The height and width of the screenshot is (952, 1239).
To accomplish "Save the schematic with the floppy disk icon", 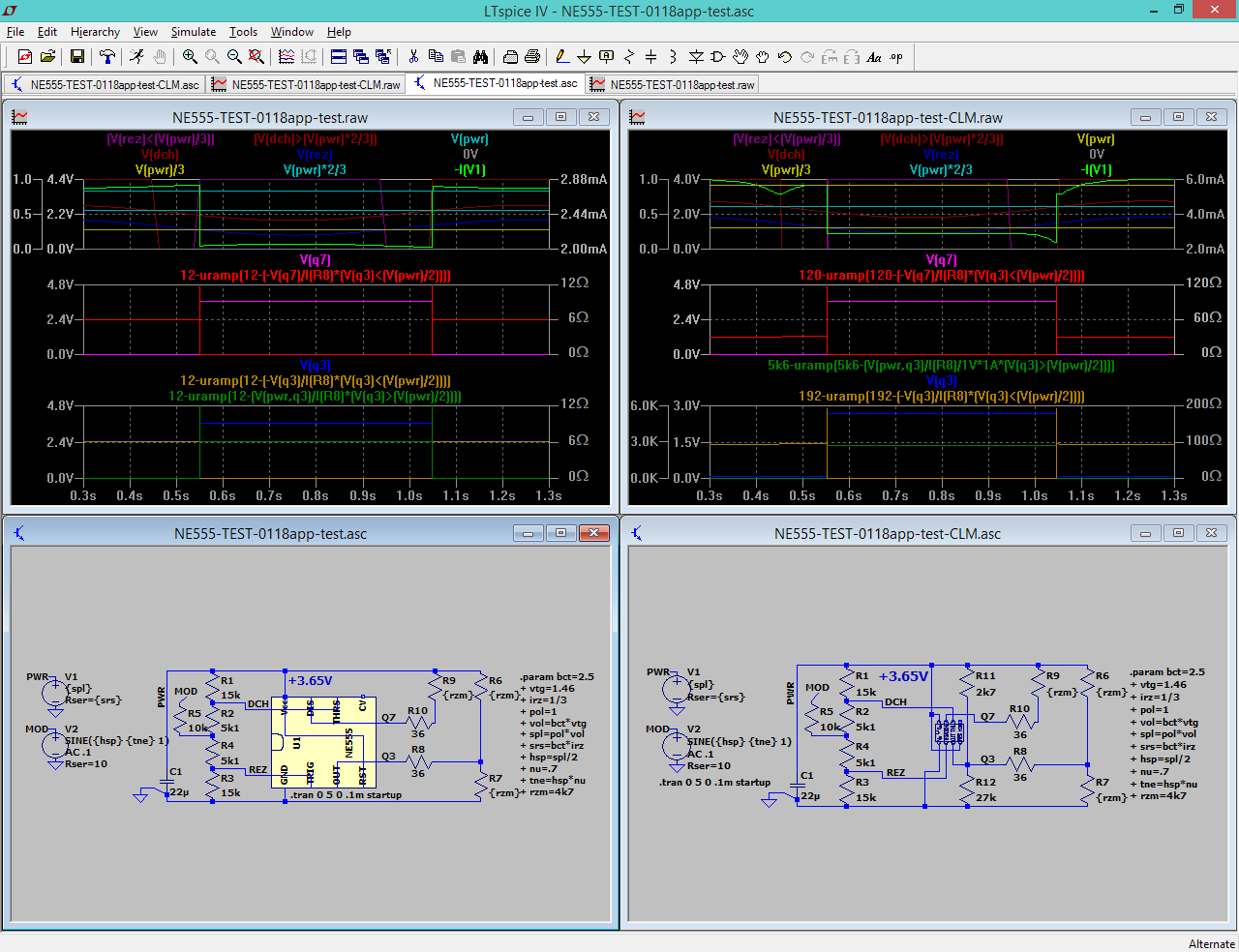I will pos(77,57).
